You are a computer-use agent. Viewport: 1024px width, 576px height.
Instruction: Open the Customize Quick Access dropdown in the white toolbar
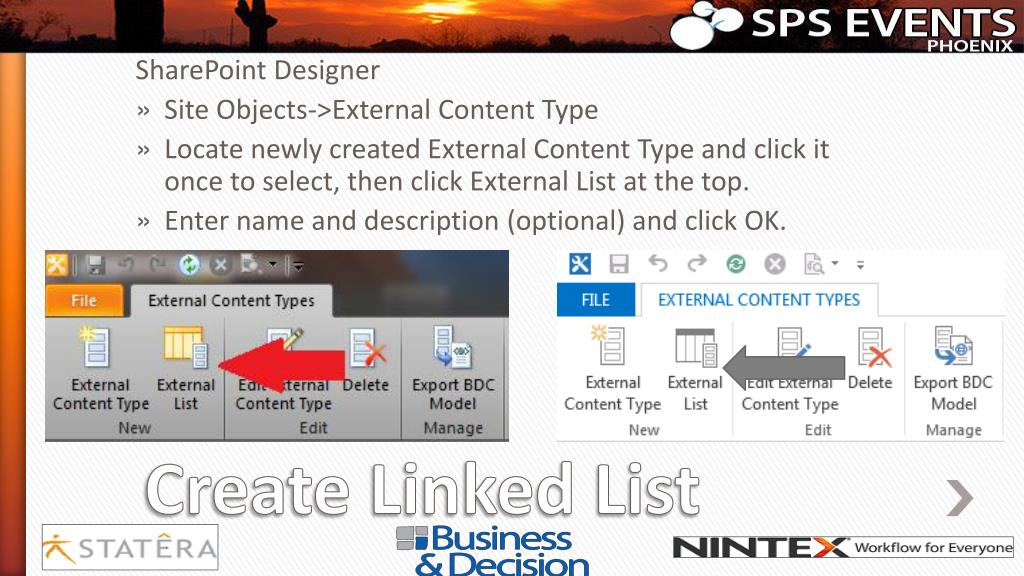pos(861,265)
